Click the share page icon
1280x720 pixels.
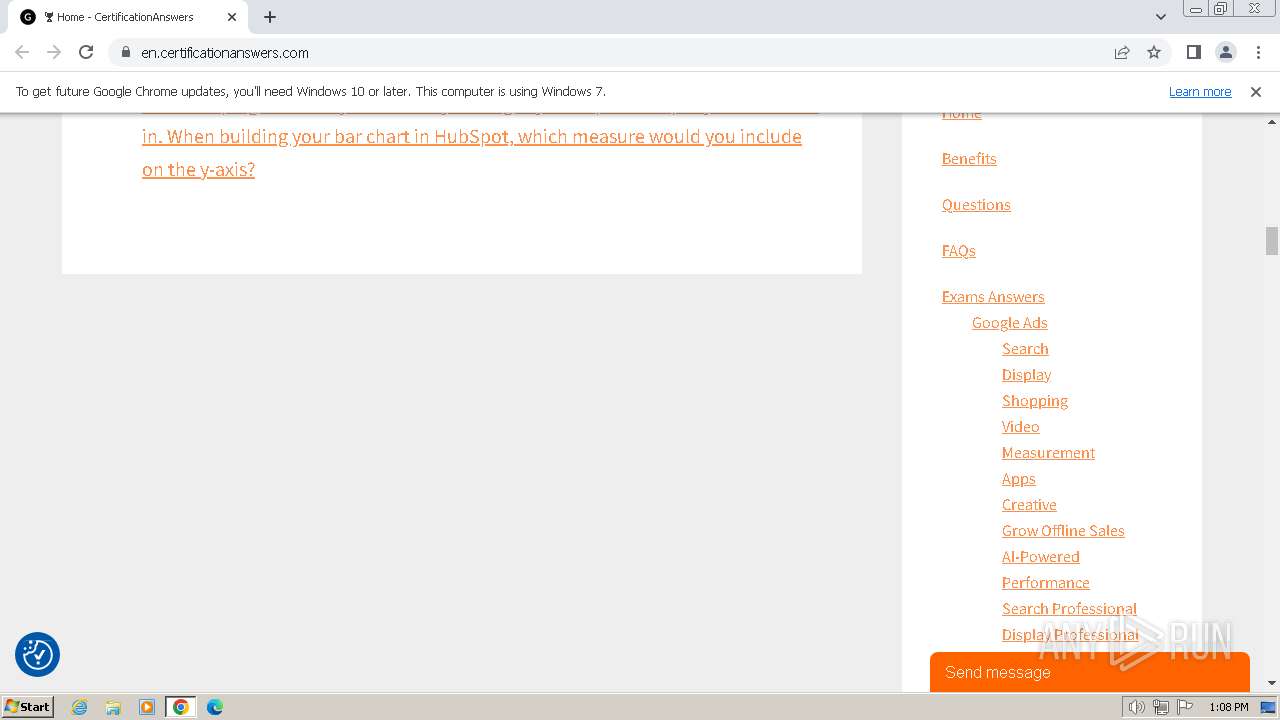1122,52
